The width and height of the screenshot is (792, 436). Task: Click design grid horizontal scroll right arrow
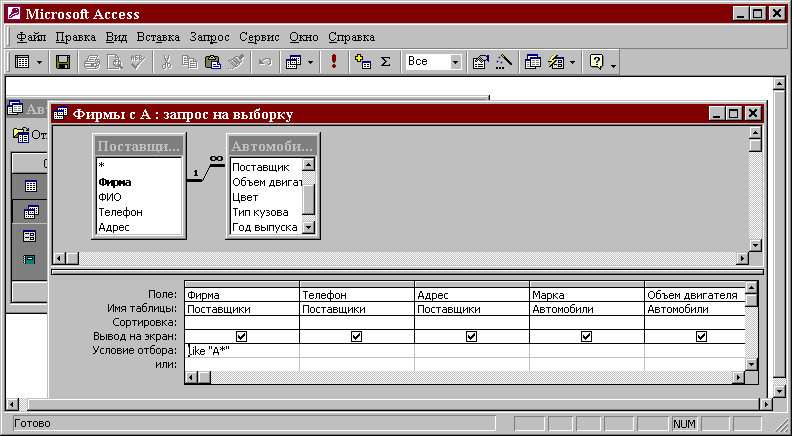pyautogui.click(x=739, y=377)
